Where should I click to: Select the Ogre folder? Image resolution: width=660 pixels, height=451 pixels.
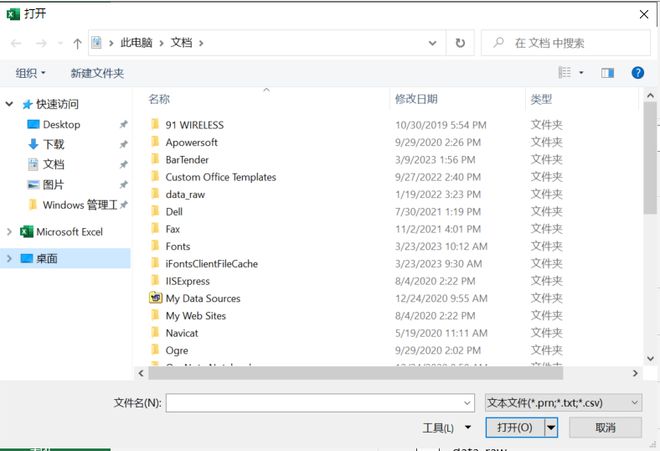177,350
